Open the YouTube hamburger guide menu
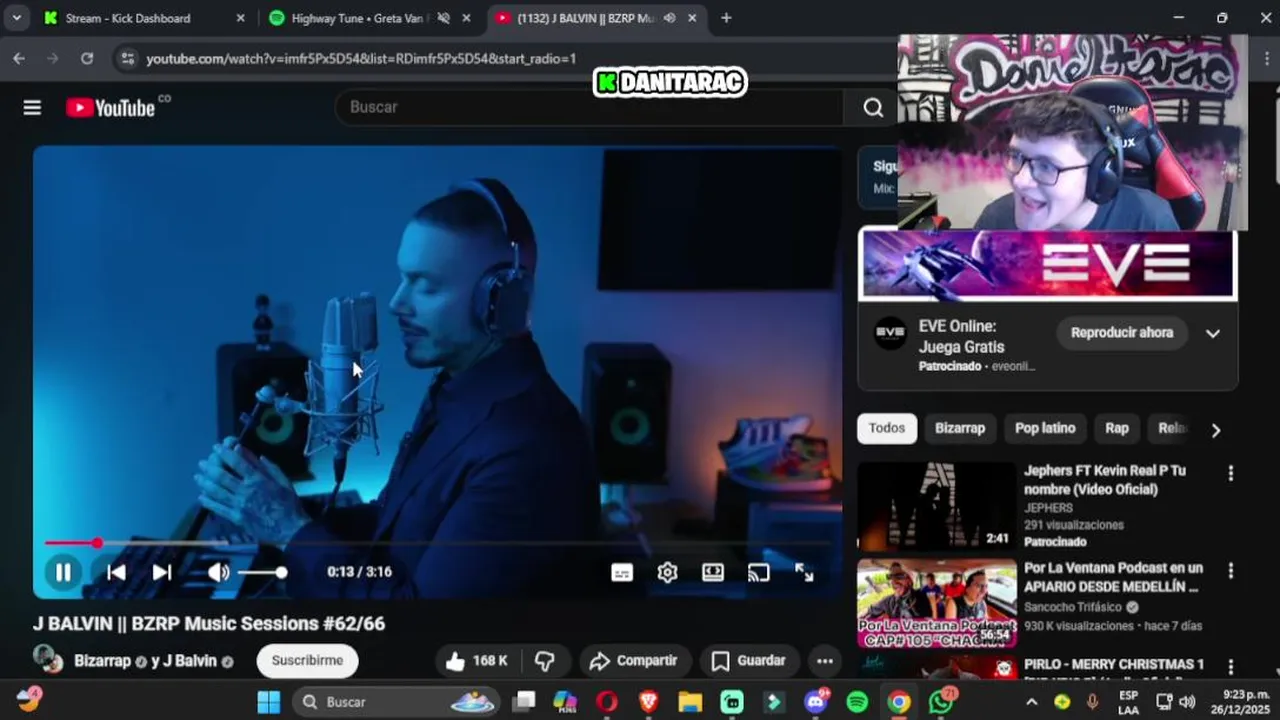1280x720 pixels. coord(32,107)
